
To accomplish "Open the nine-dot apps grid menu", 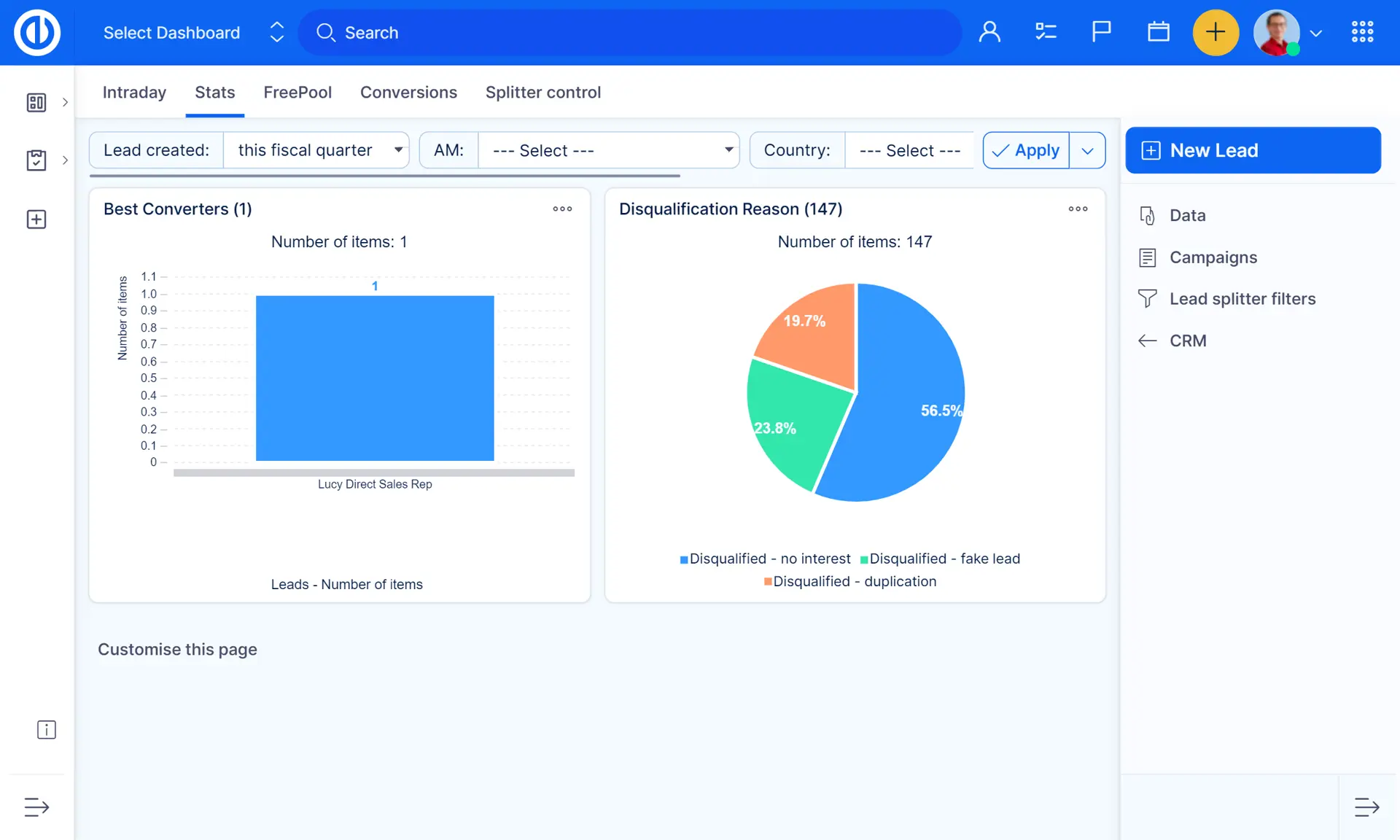I will tap(1362, 32).
